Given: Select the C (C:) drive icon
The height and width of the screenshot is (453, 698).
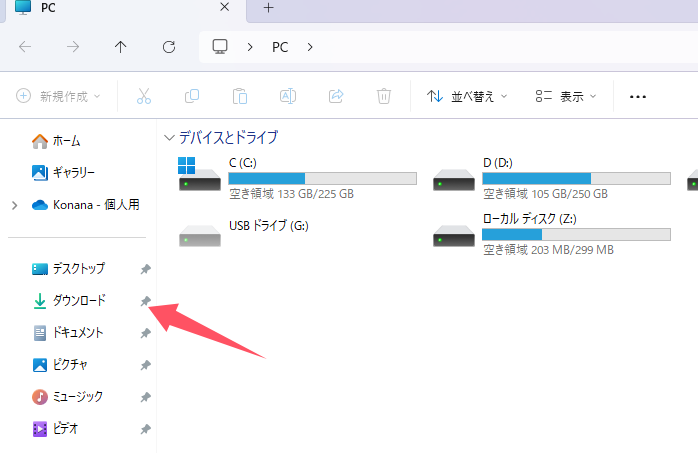Looking at the screenshot, I should 199,174.
